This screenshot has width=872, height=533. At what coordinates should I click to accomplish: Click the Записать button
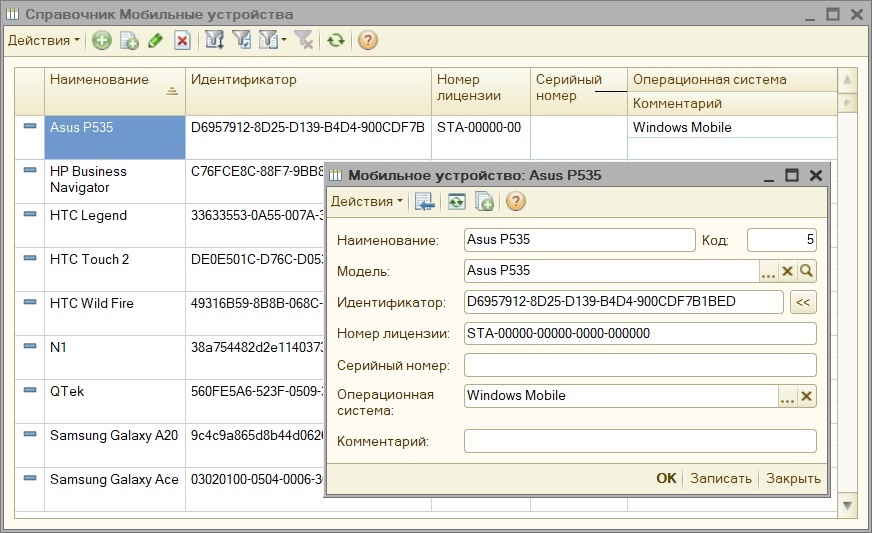pyautogui.click(x=721, y=478)
